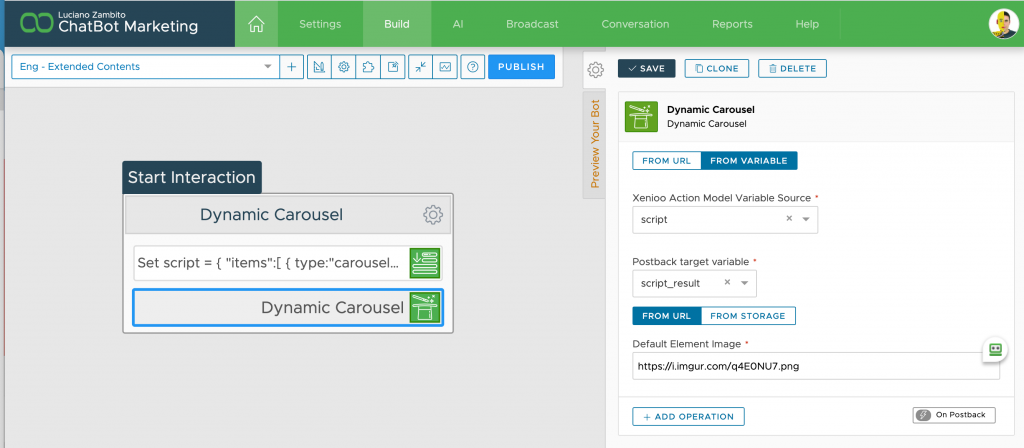Open the Settings menu
1024x448 pixels.
coord(320,24)
